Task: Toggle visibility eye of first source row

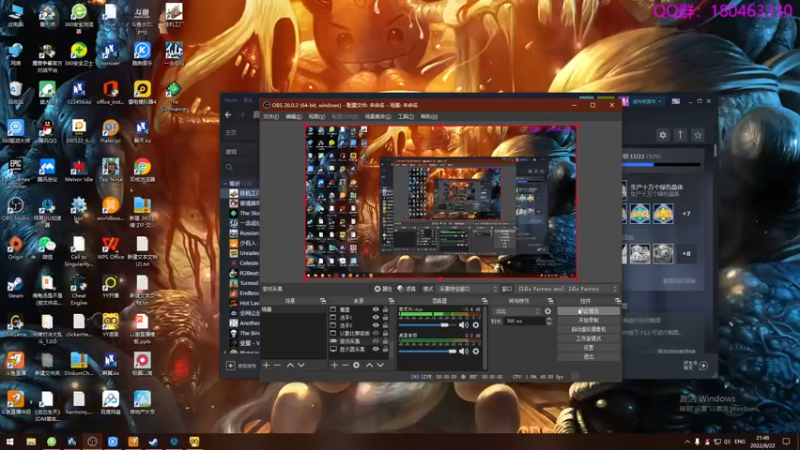Action: [x=376, y=310]
